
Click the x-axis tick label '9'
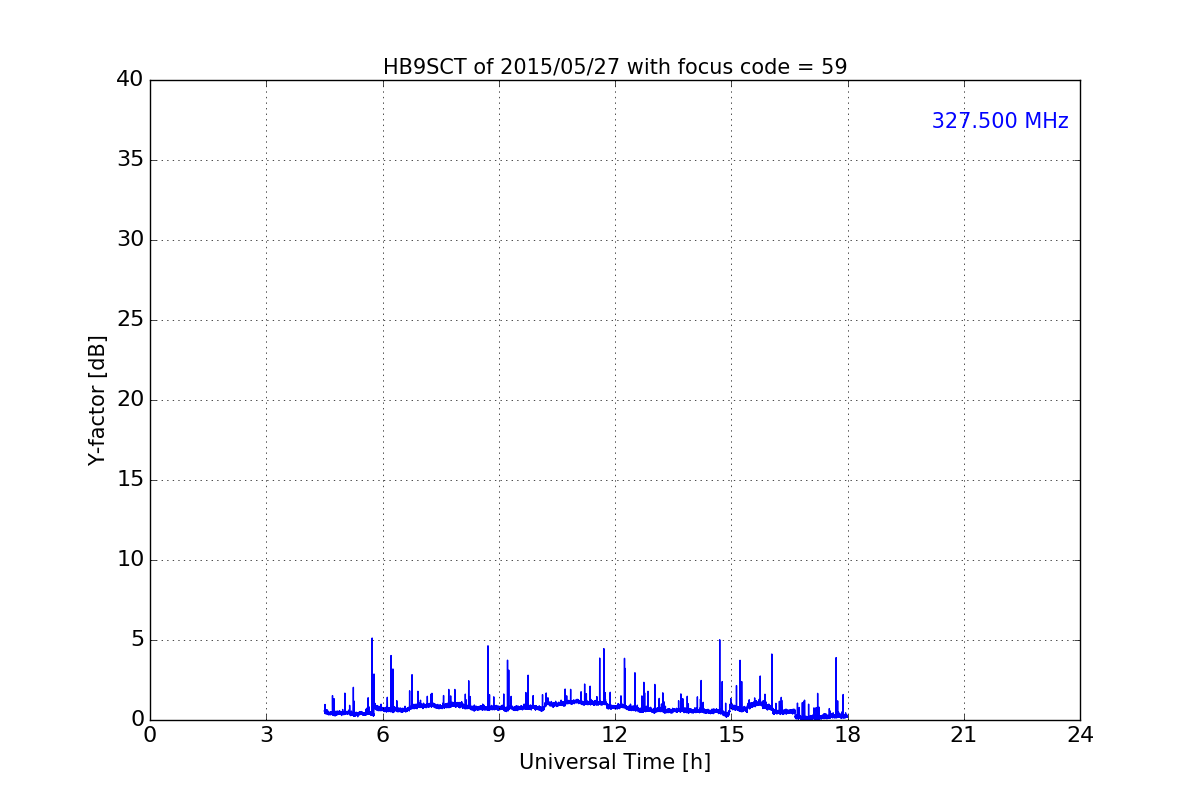point(499,735)
